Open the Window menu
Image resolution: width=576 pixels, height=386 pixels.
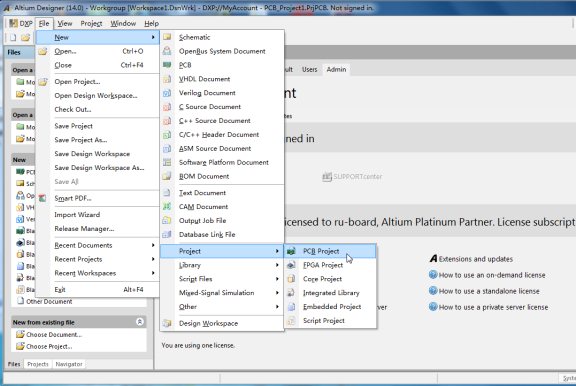123,24
